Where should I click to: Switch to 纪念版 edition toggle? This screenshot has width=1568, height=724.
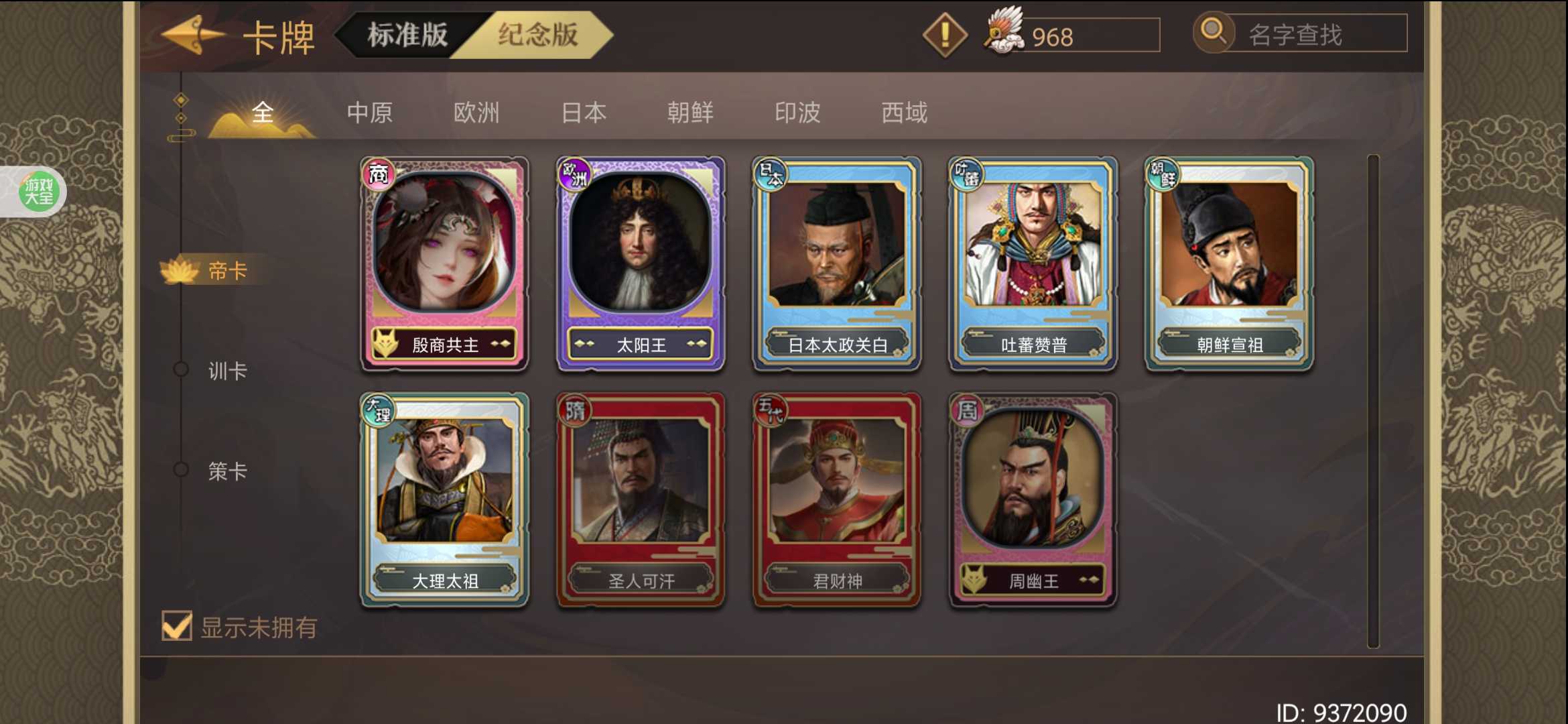tap(537, 35)
